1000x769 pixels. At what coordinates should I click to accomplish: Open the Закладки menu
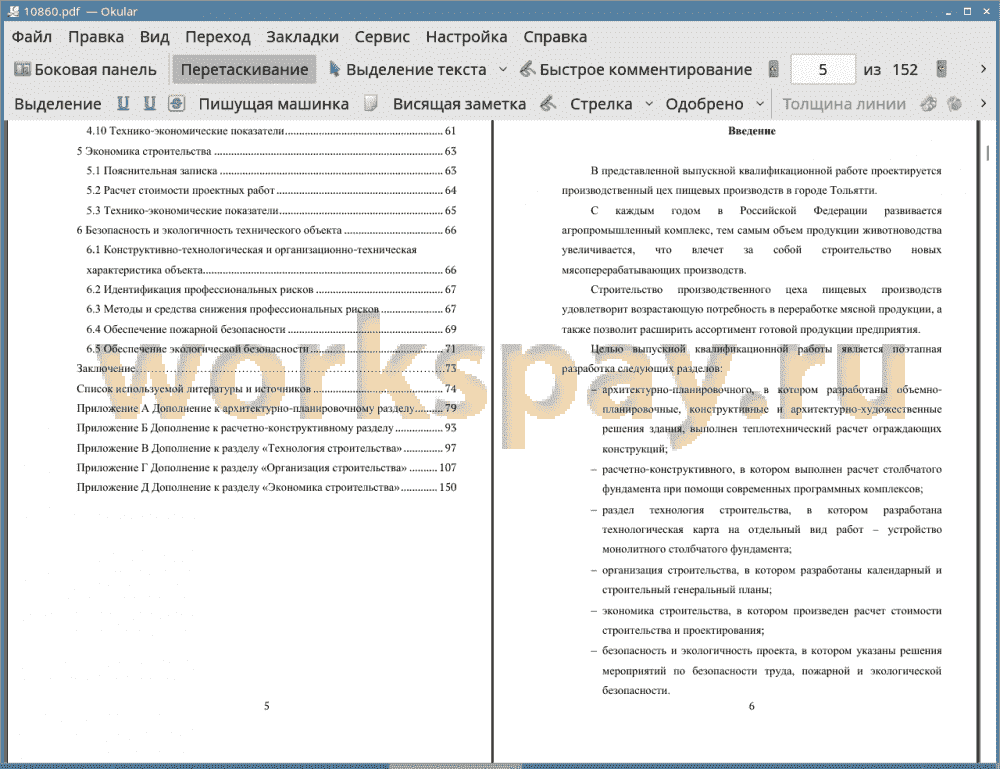(302, 36)
